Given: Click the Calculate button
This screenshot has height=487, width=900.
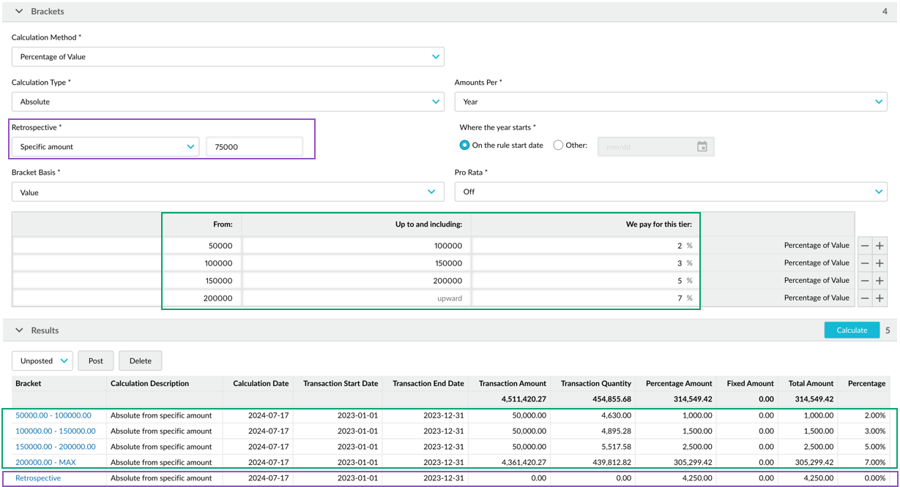Looking at the screenshot, I should pos(851,330).
